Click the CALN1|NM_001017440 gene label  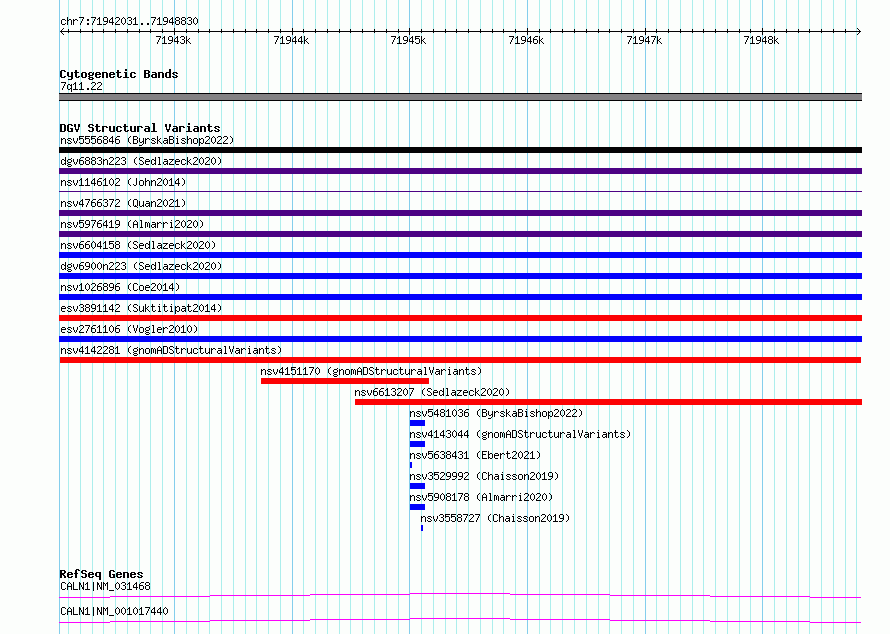tap(114, 611)
